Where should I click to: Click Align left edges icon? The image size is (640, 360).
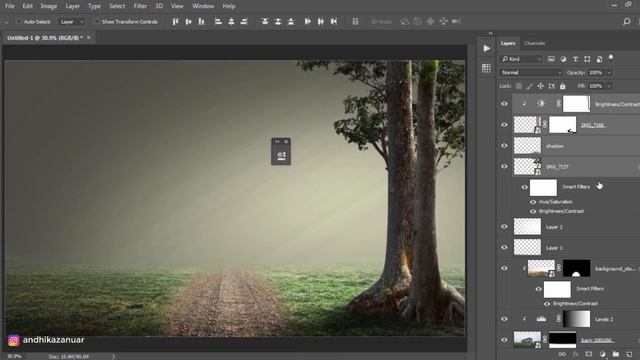(x=218, y=22)
